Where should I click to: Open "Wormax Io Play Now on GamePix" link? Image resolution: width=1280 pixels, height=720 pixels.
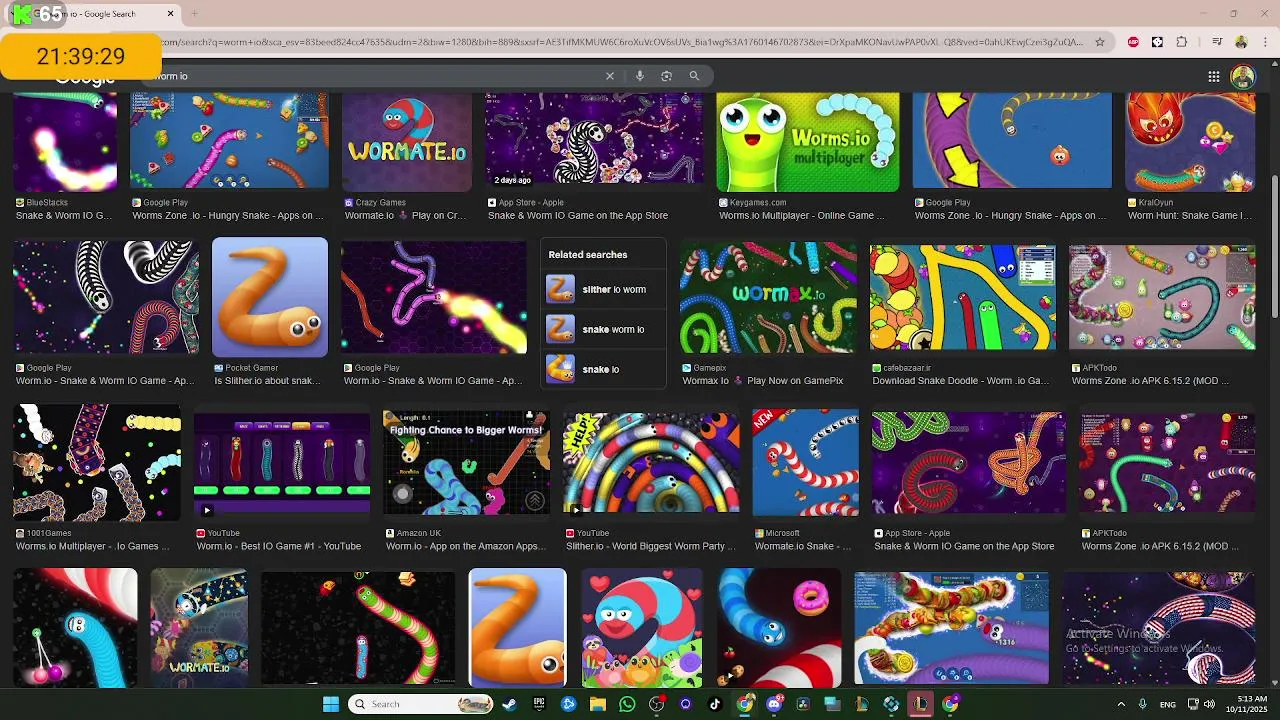[x=763, y=381]
